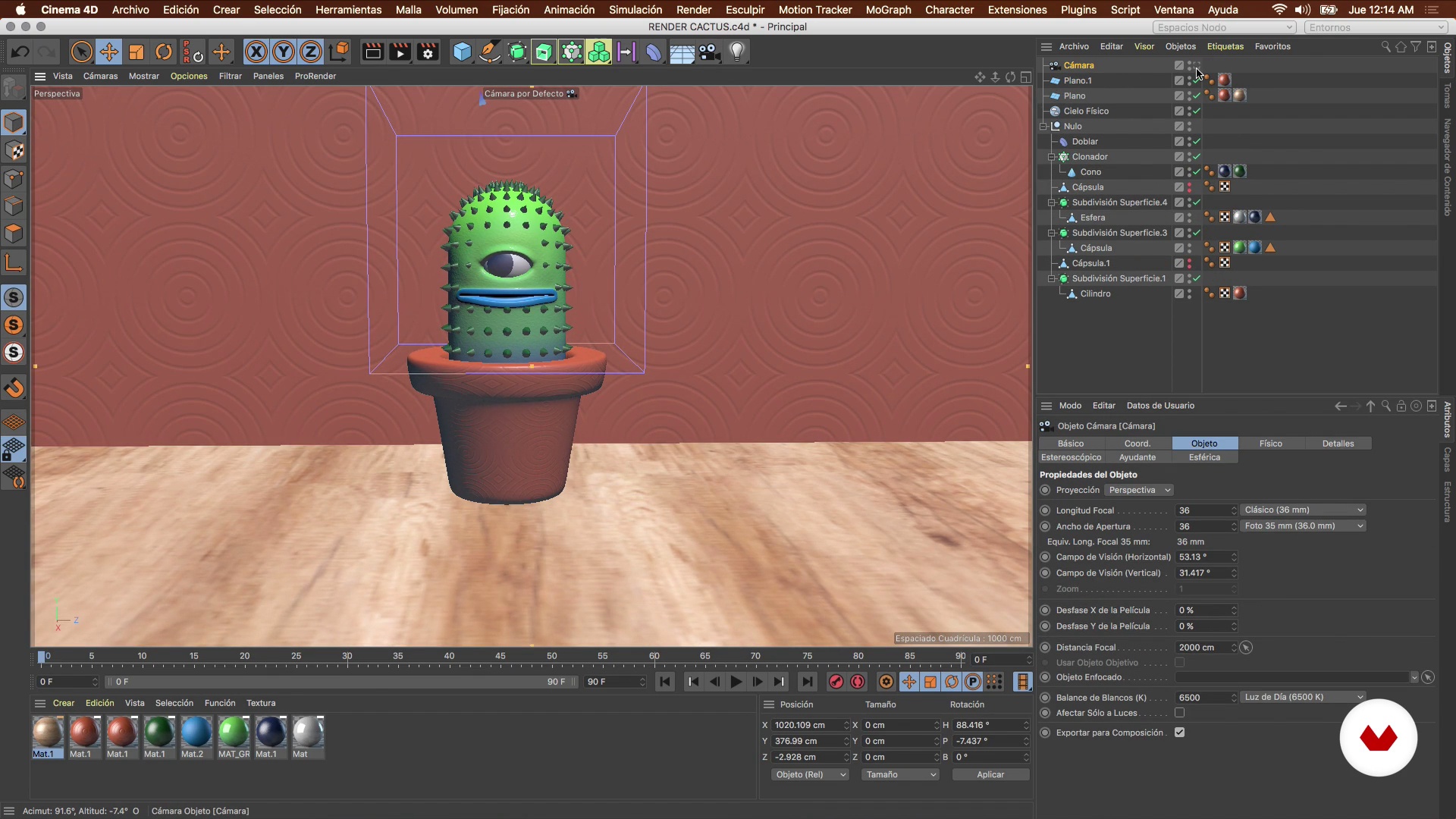Collapse the Clonador tree node
The width and height of the screenshot is (1456, 819).
coord(1052,157)
